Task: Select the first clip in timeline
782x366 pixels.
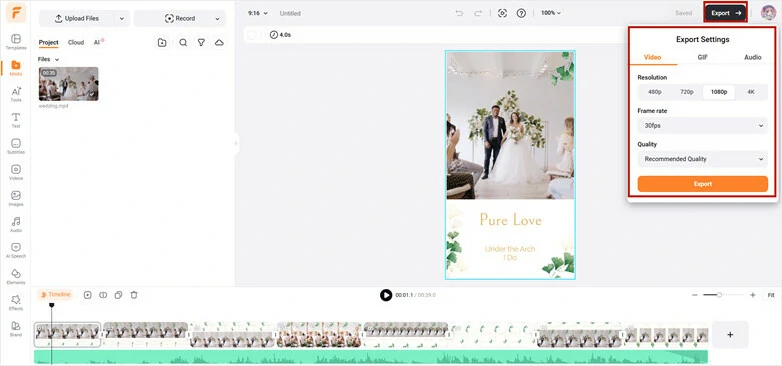Action: point(67,335)
